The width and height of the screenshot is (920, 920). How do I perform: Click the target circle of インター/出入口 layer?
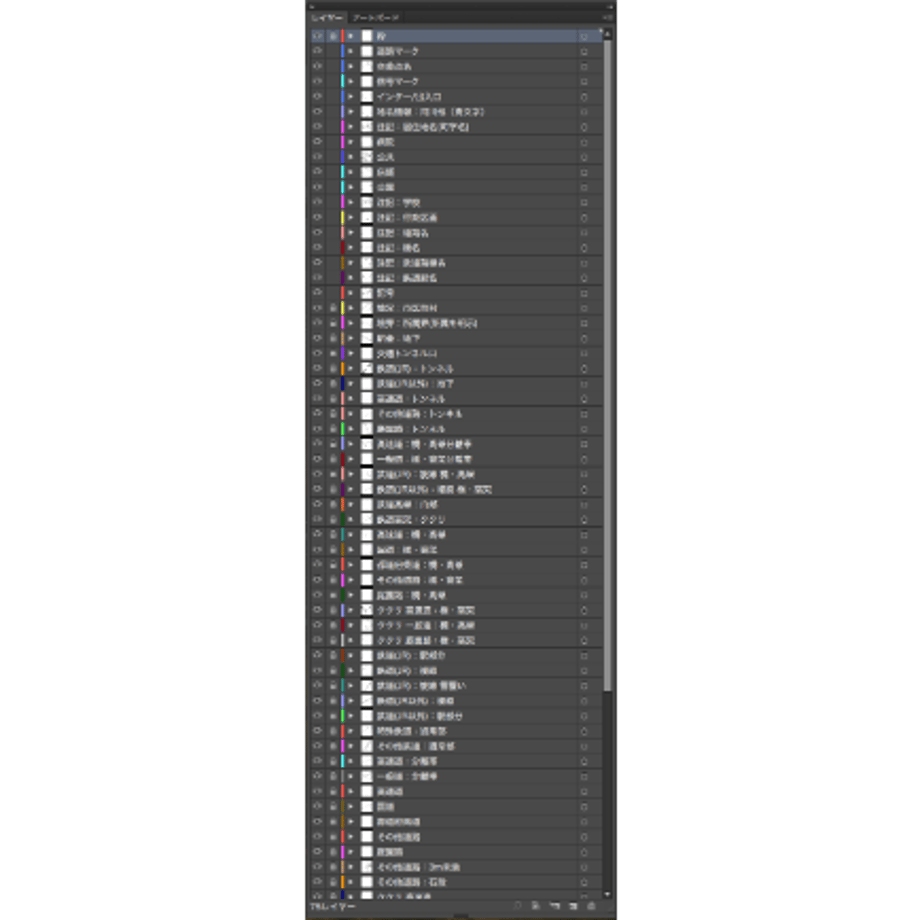pyautogui.click(x=584, y=97)
